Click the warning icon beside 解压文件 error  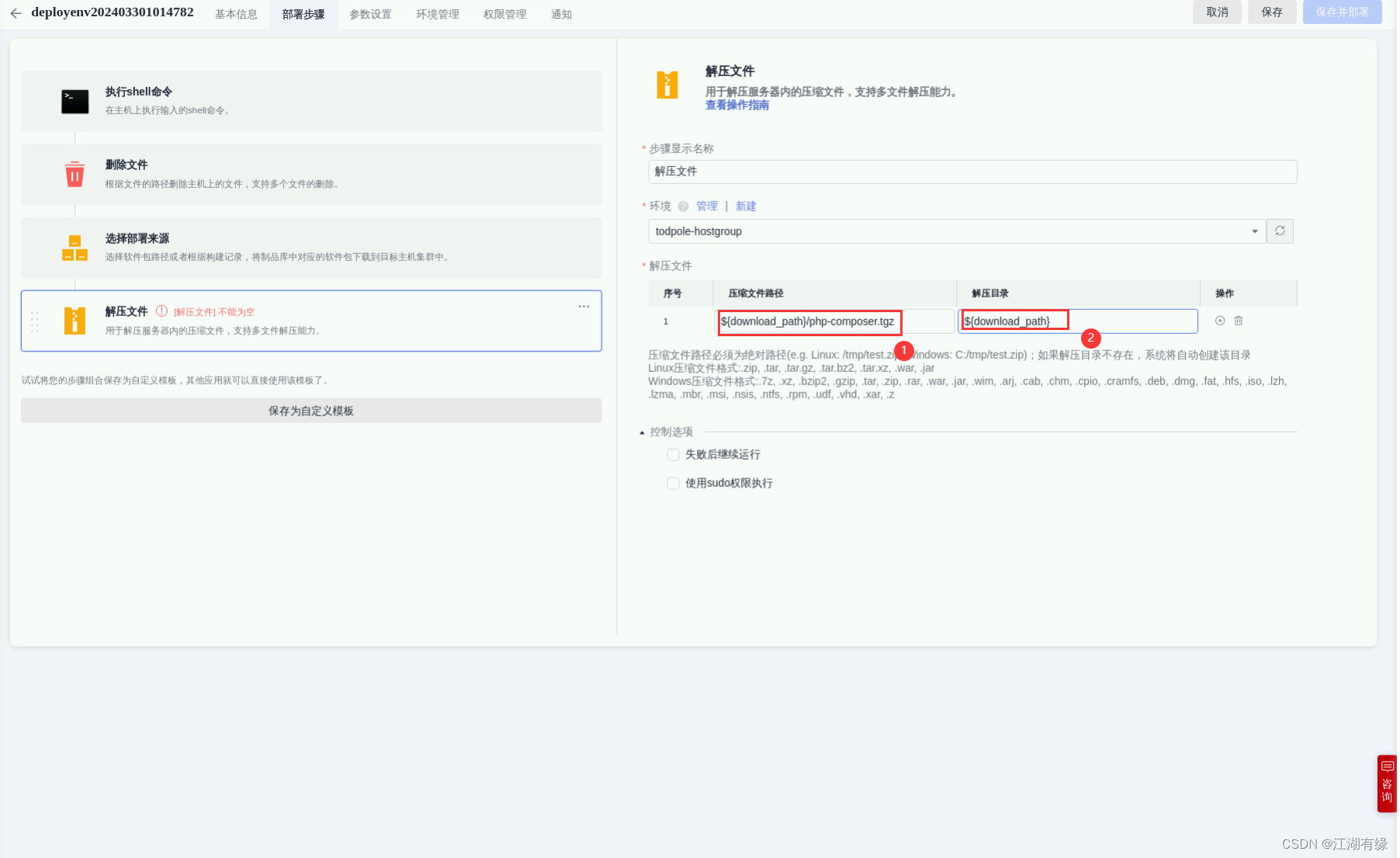pyautogui.click(x=161, y=311)
